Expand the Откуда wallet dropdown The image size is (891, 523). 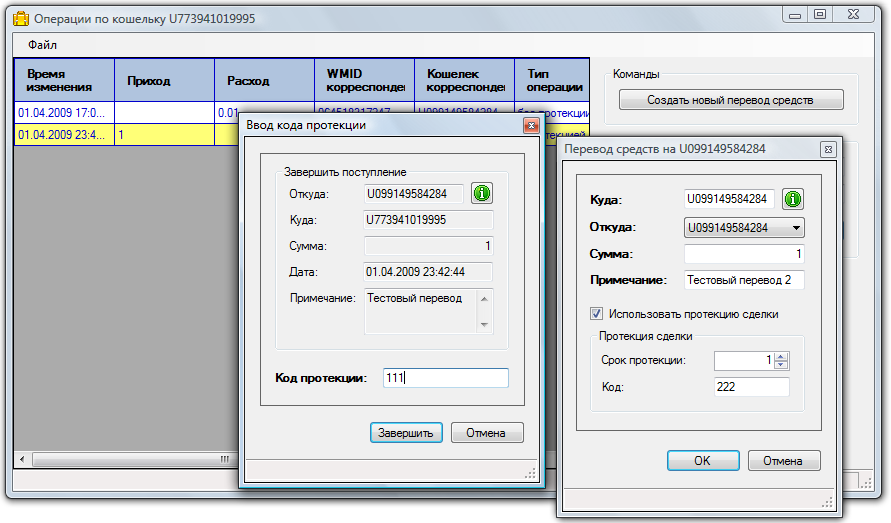pyautogui.click(x=796, y=227)
